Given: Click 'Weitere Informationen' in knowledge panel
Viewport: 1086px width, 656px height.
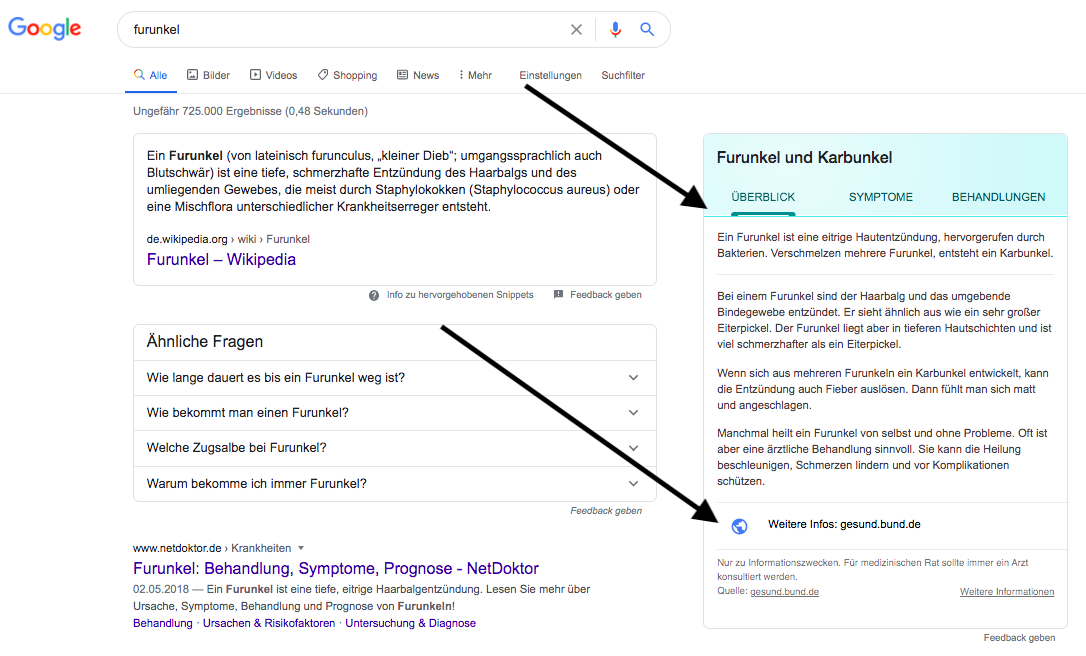Looking at the screenshot, I should tap(1007, 592).
